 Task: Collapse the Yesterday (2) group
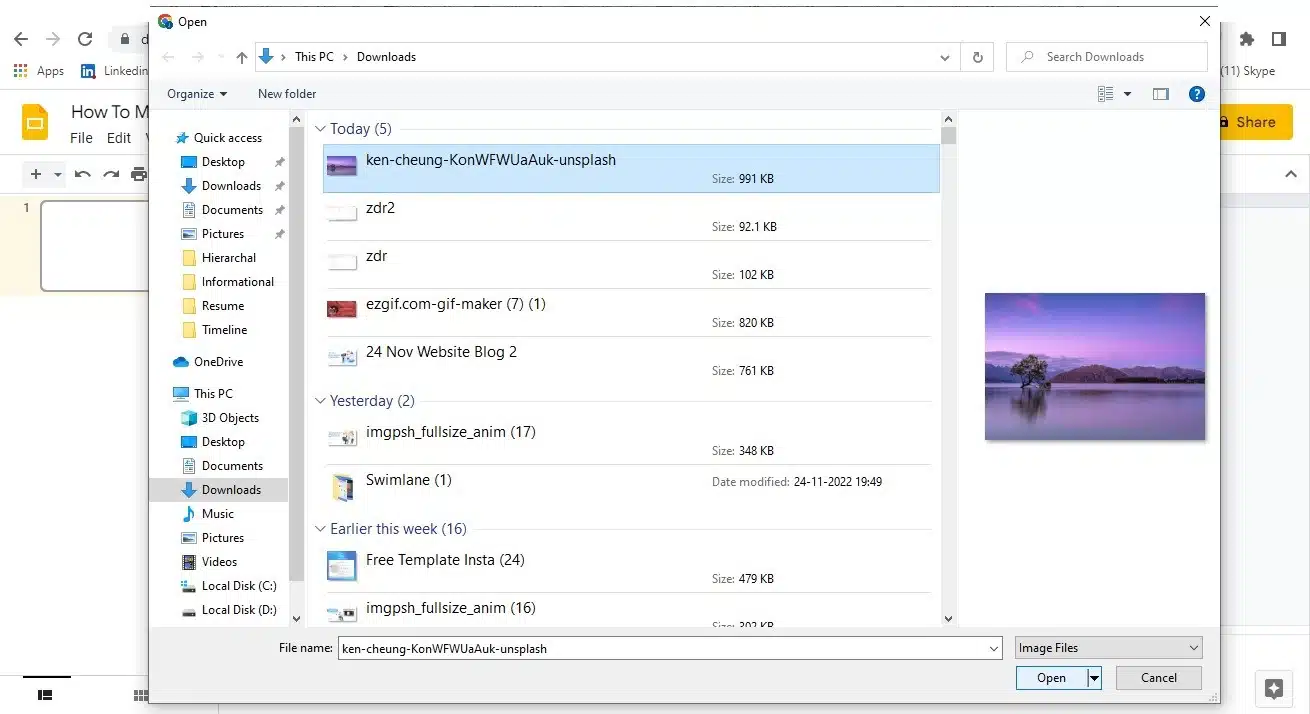click(321, 401)
